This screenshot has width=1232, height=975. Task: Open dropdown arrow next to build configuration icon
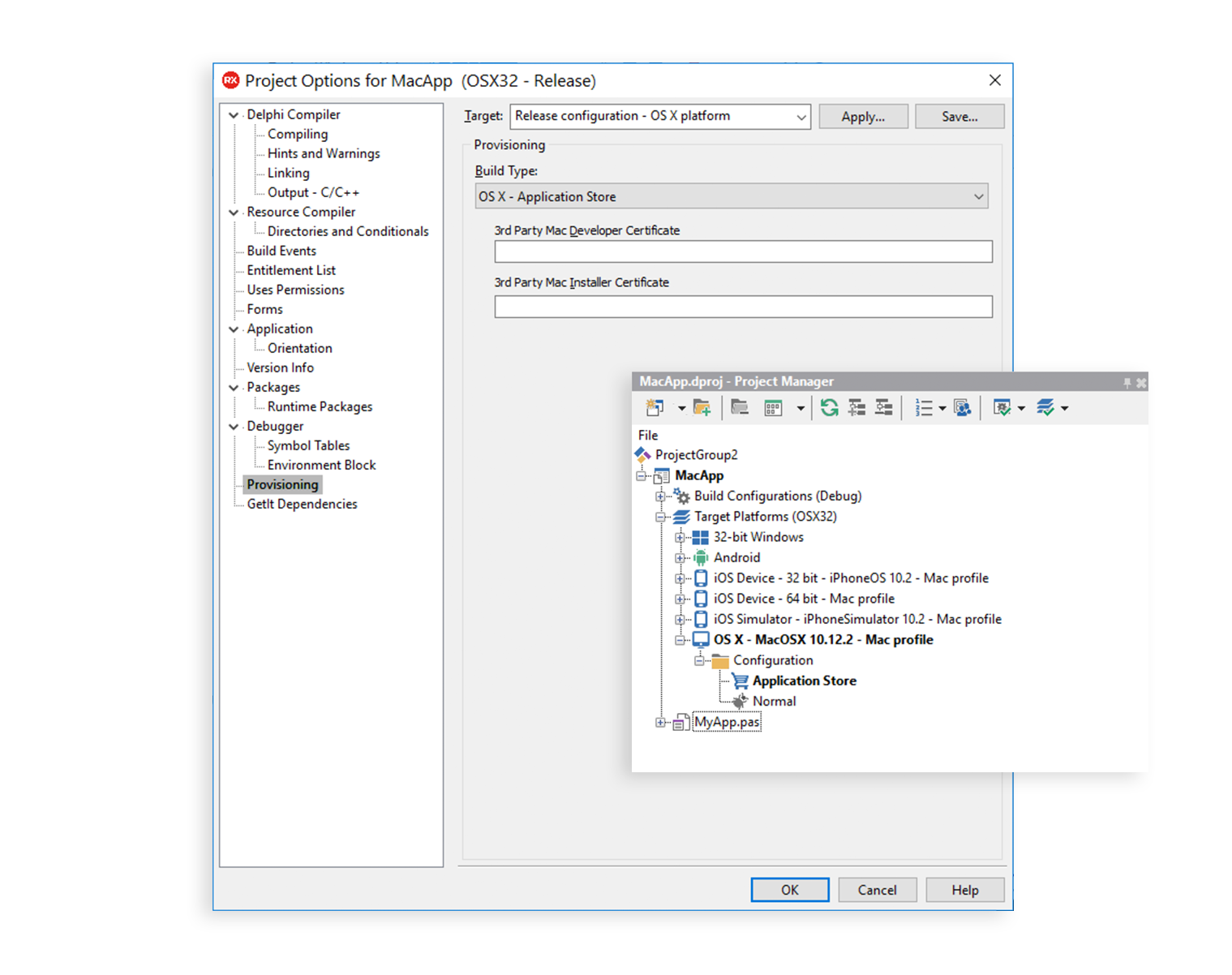(x=1021, y=409)
